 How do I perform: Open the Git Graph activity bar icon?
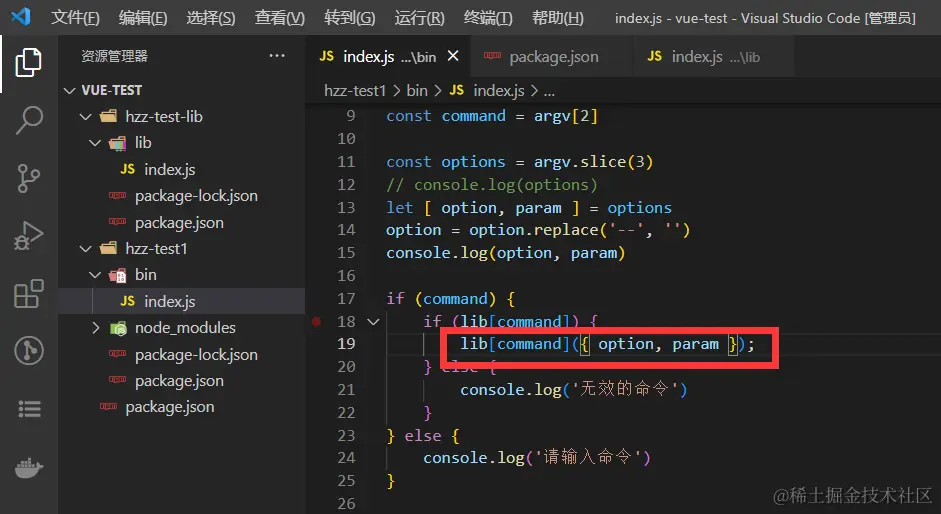pyautogui.click(x=28, y=350)
